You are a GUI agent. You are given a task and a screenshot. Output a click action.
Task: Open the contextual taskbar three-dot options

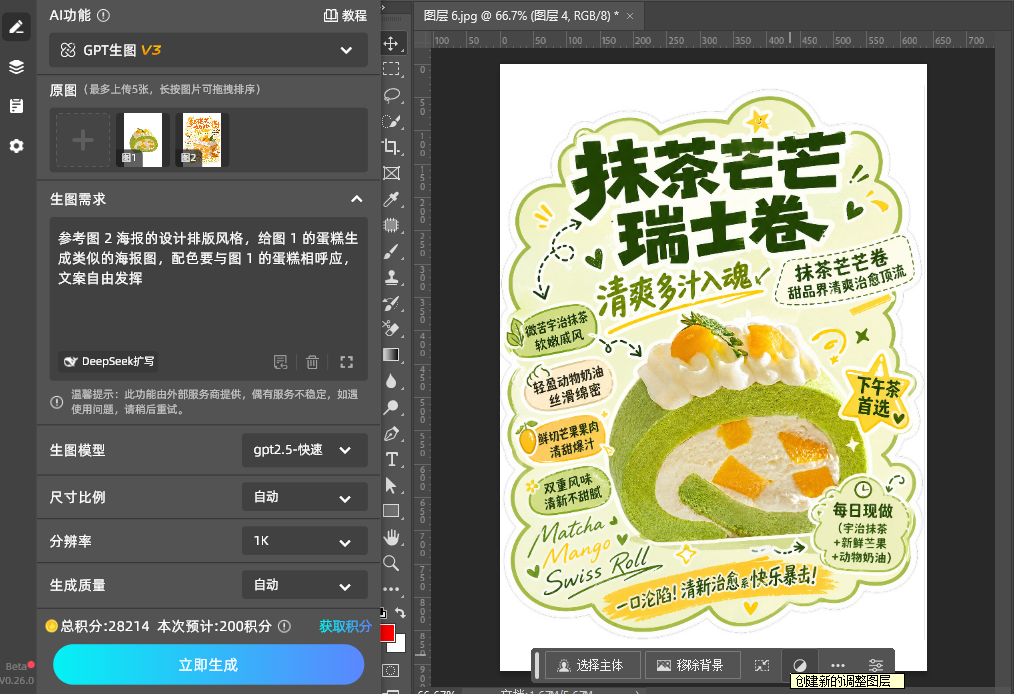(x=838, y=665)
